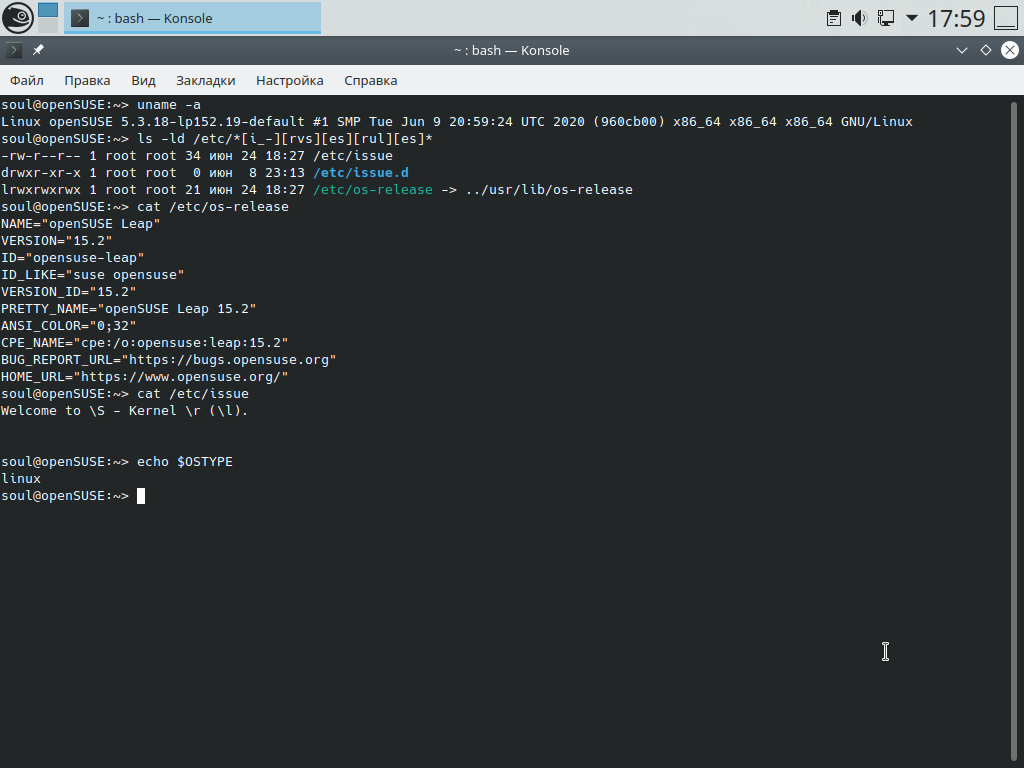The image size is (1024, 768).
Task: Click the 'uname -a' command line
Action: 101,104
